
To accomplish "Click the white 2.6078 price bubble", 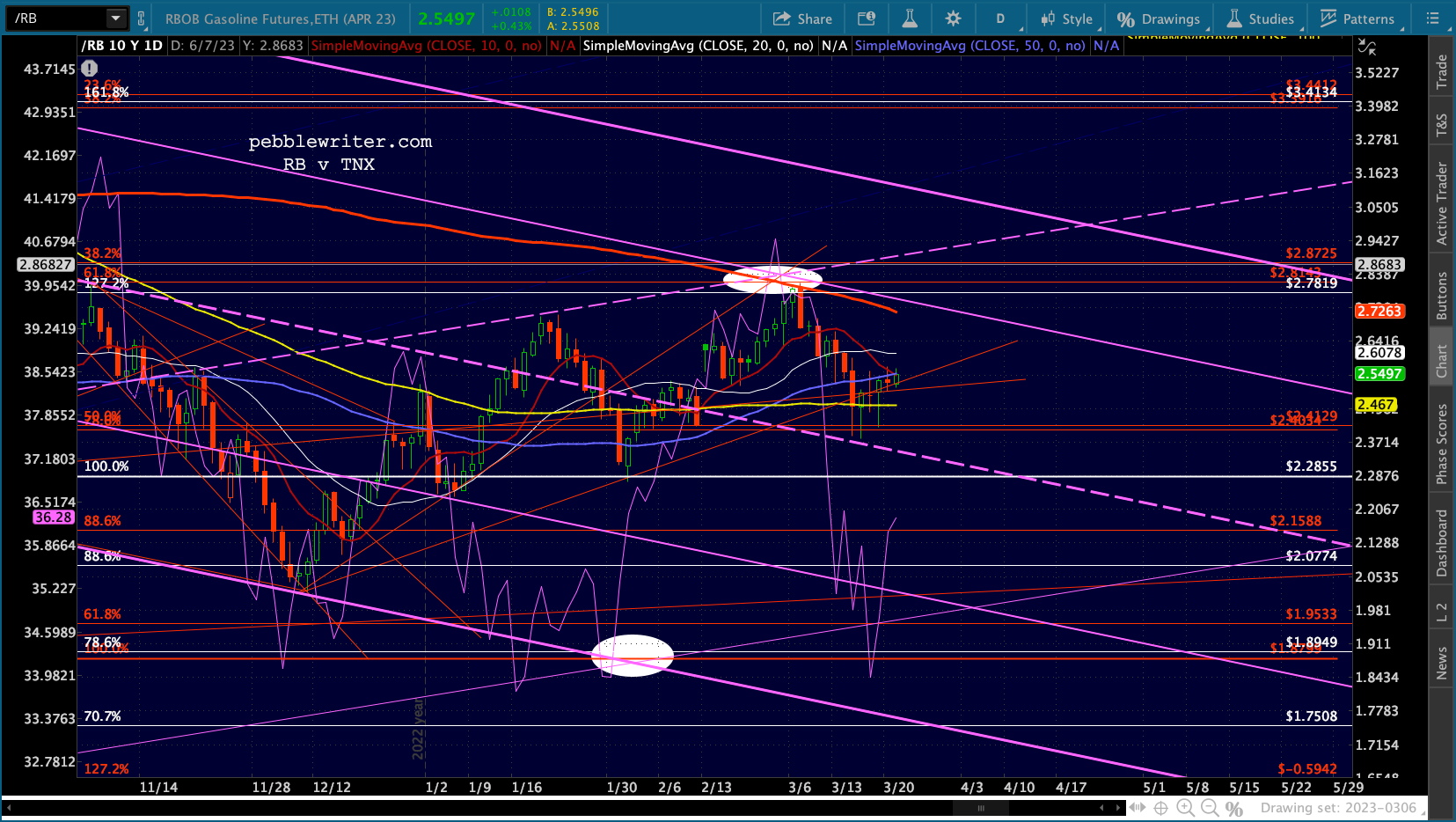I will pyautogui.click(x=1379, y=353).
